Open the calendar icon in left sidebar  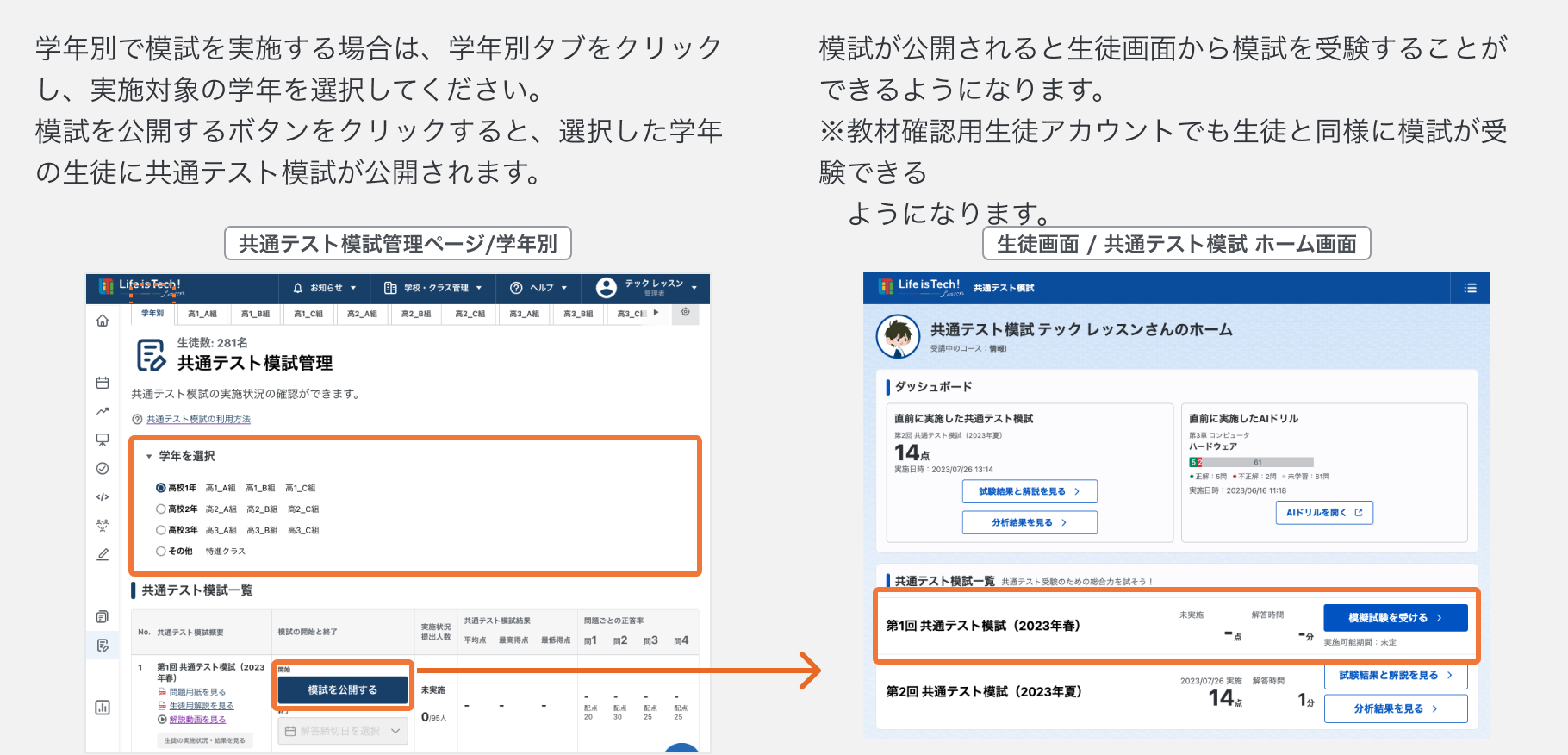coord(103,383)
